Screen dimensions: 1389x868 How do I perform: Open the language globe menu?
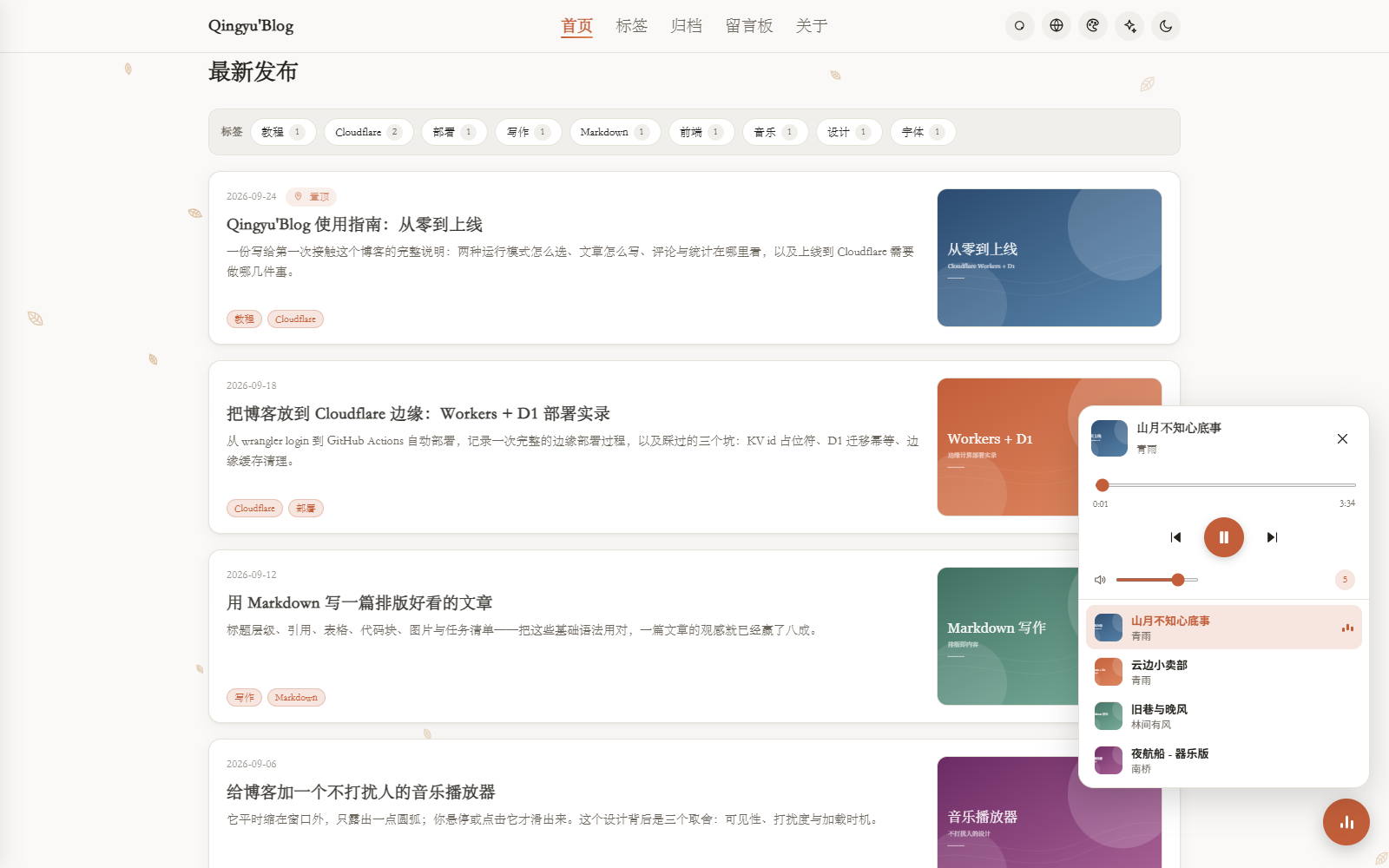[x=1057, y=26]
